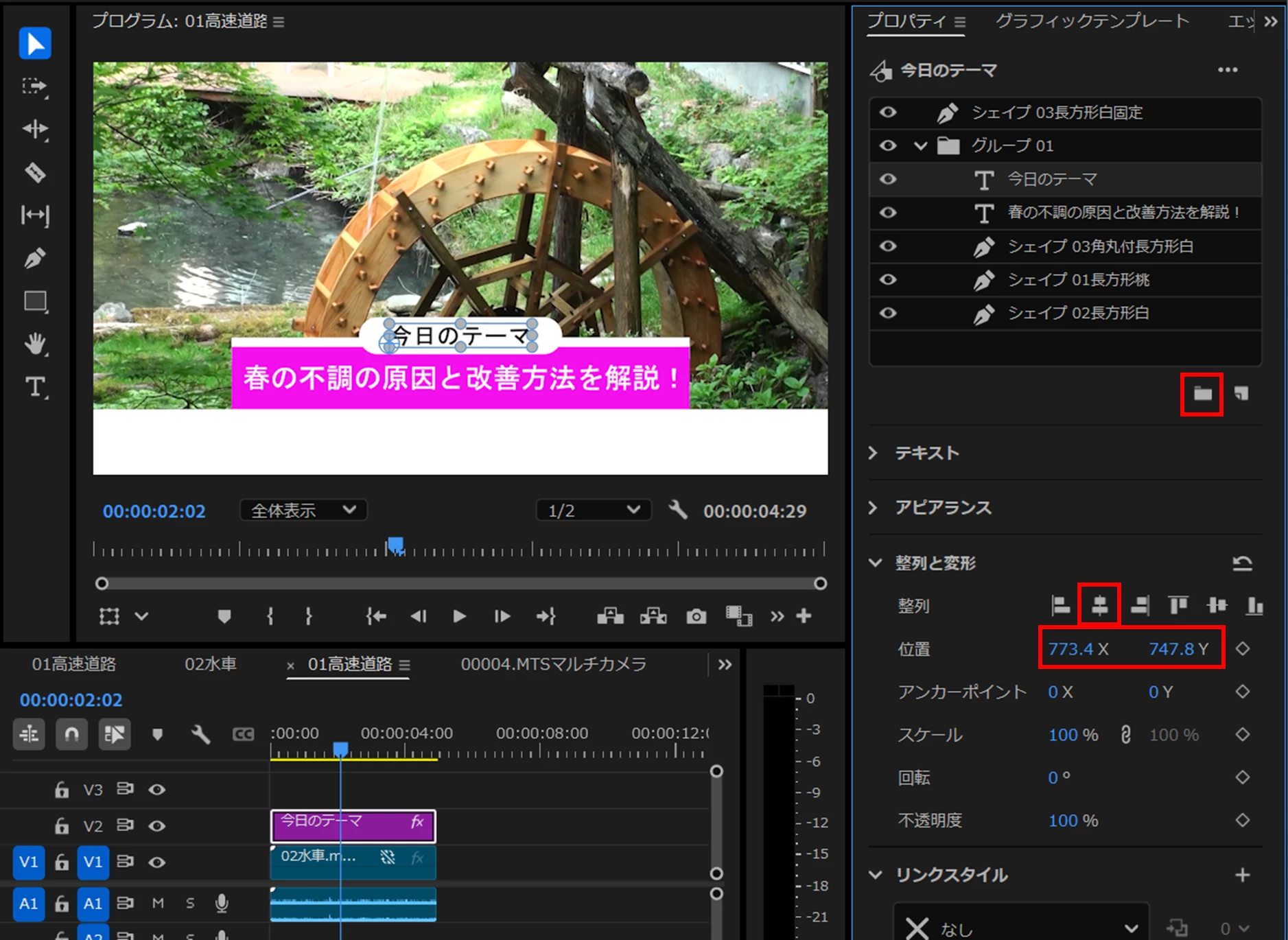1288x940 pixels.
Task: Open the プロパティ panel tab
Action: [x=906, y=21]
